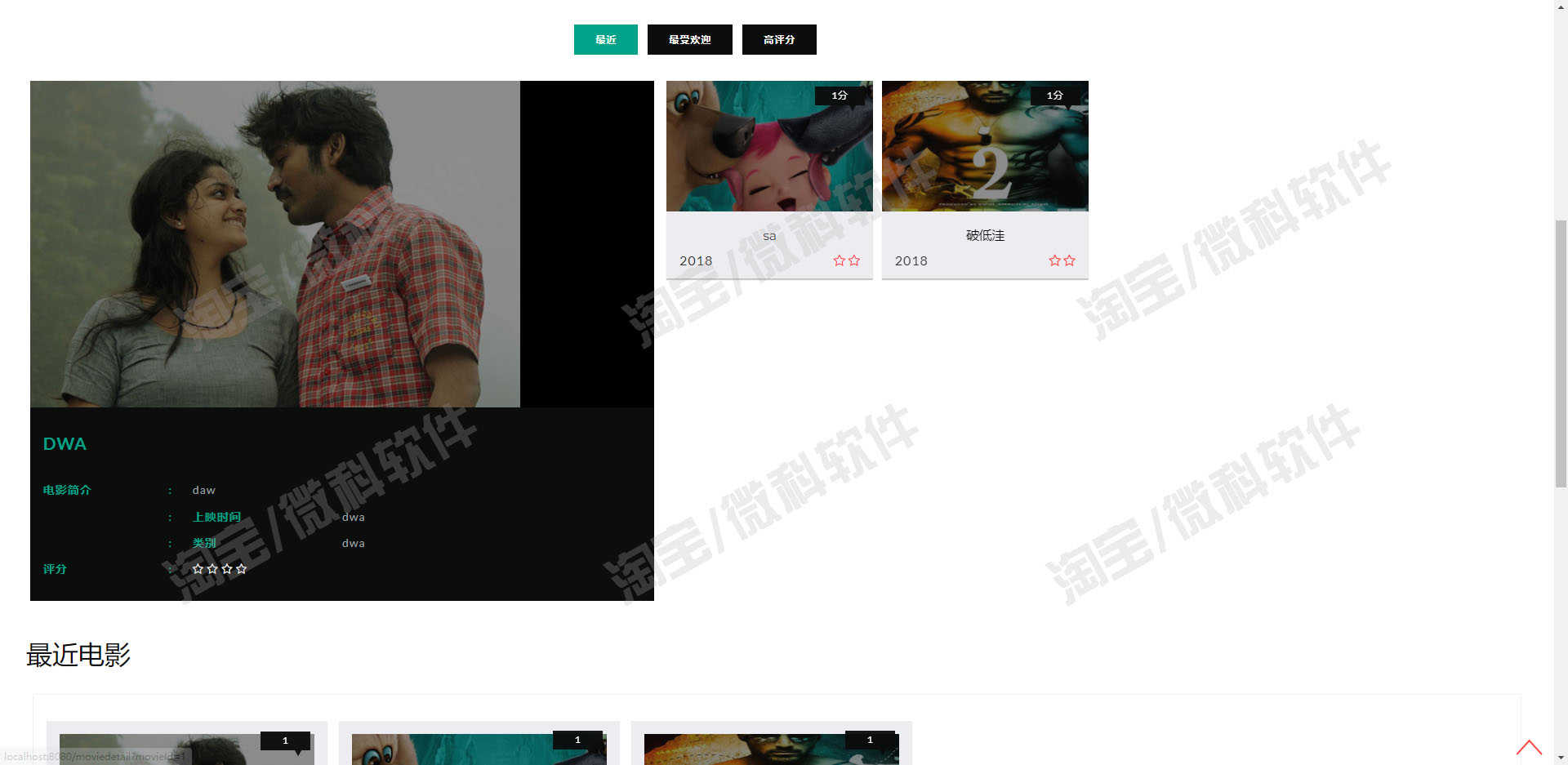Click the 1分 badge on sa card

pyautogui.click(x=840, y=96)
